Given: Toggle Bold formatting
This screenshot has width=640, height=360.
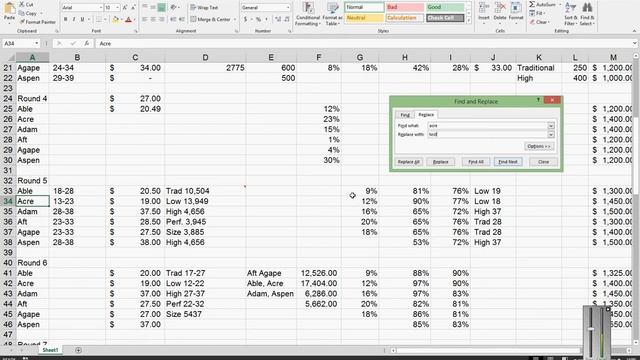Looking at the screenshot, I should (x=65, y=19).
